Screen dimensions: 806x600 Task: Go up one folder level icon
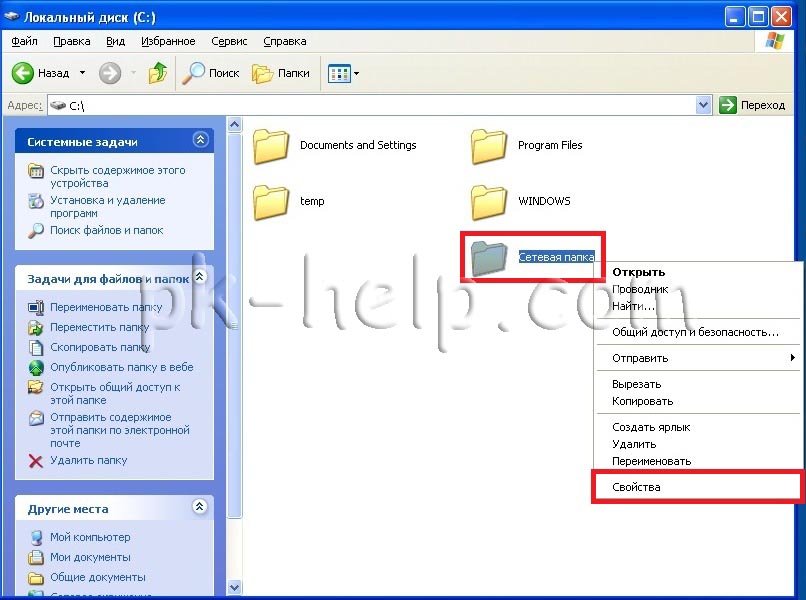tap(158, 73)
